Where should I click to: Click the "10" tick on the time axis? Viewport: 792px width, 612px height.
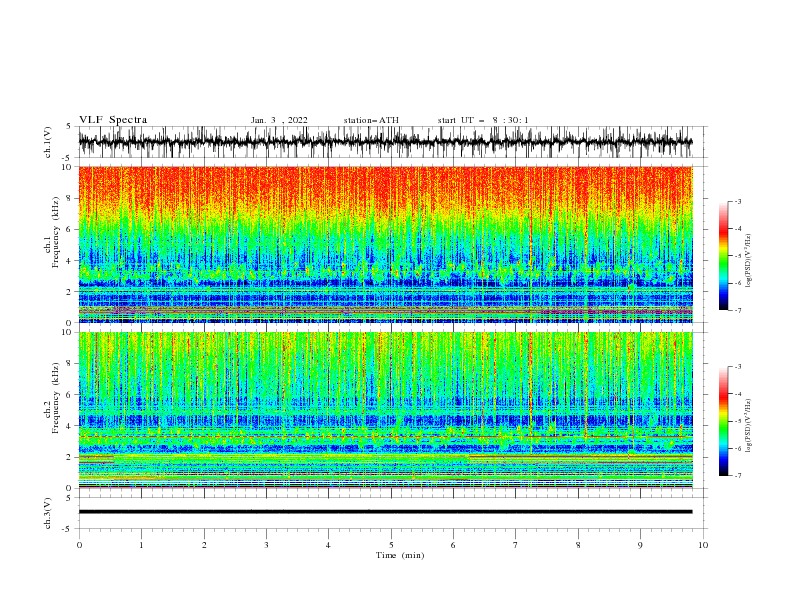point(703,545)
